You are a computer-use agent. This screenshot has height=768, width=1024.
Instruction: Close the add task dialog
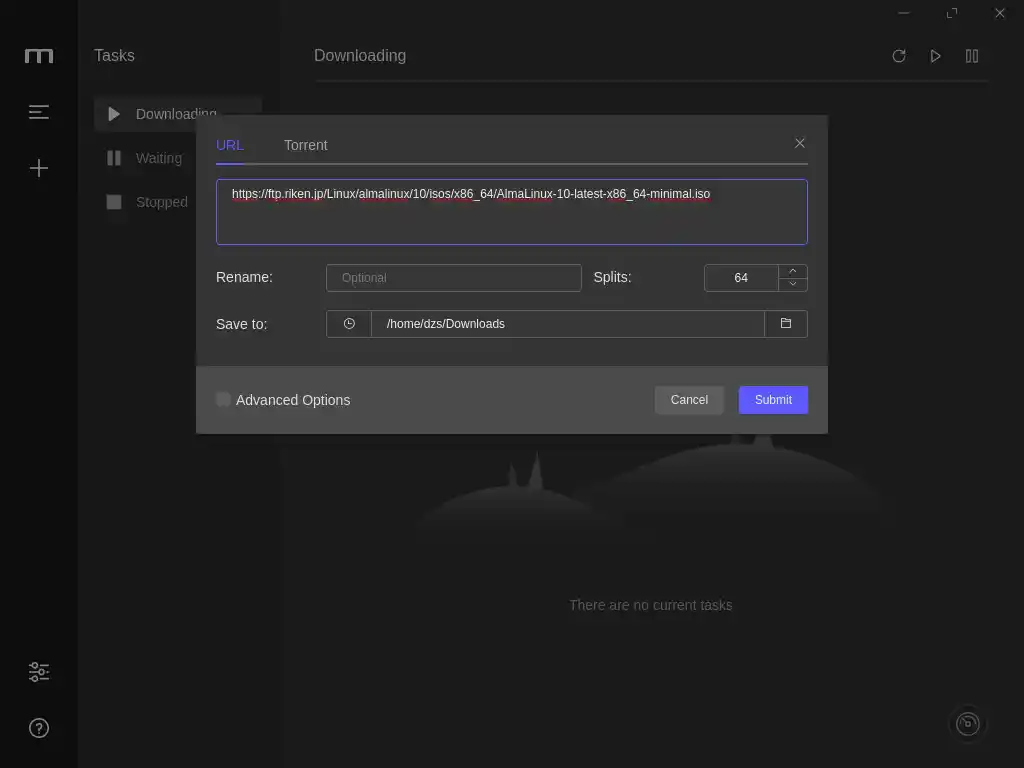point(799,143)
